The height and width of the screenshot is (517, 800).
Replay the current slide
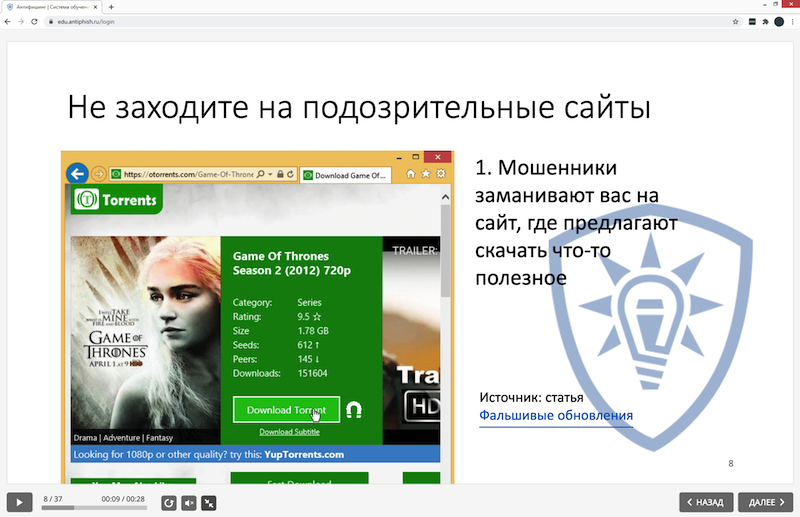tap(169, 503)
